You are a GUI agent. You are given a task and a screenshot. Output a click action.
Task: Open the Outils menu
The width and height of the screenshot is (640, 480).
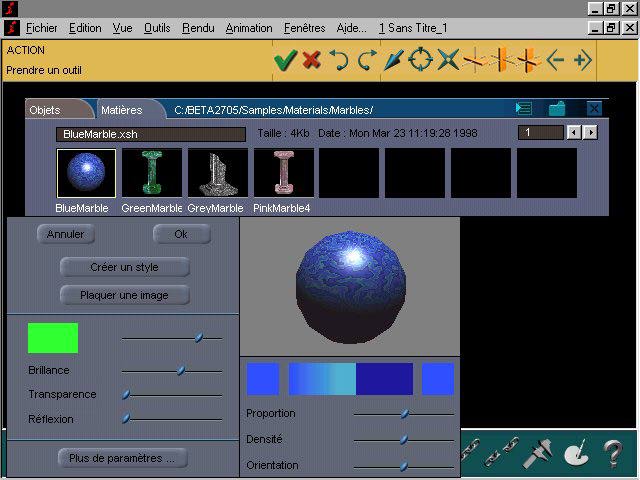[157, 28]
